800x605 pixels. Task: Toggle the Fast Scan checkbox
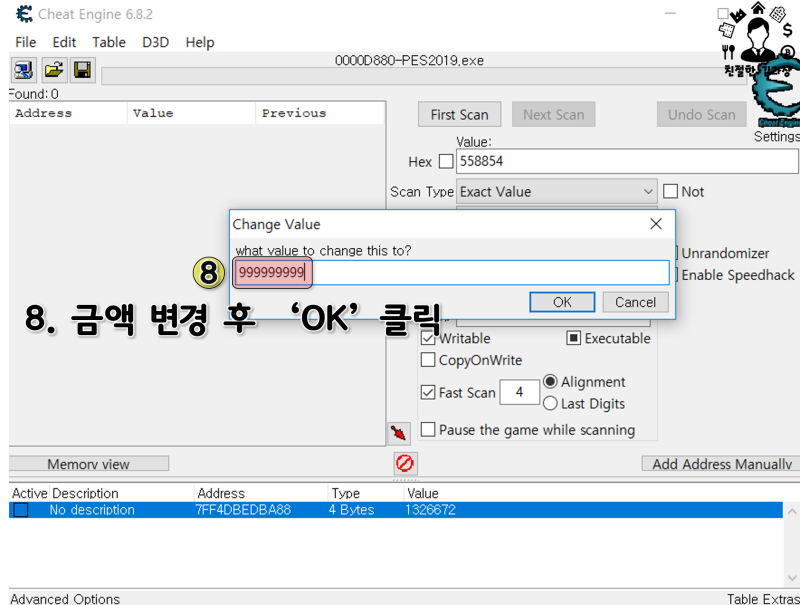[x=428, y=392]
